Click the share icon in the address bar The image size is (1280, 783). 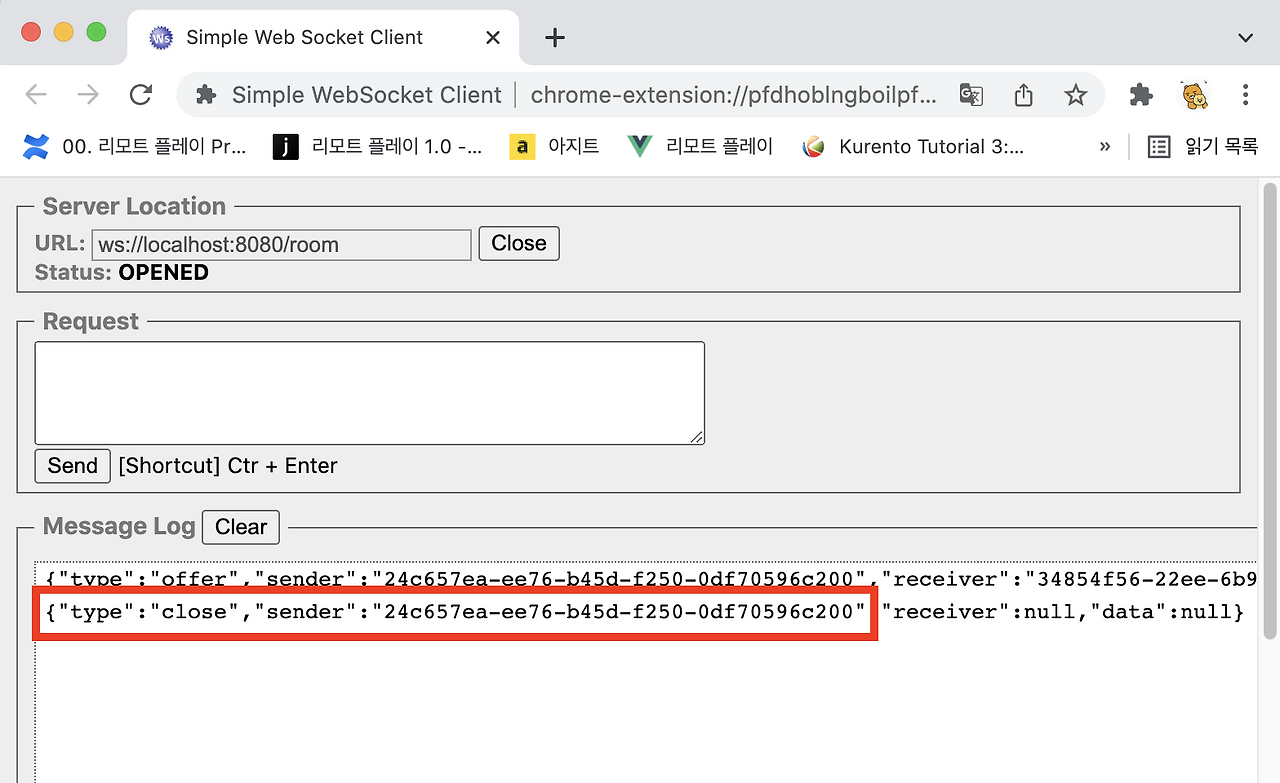coord(1022,94)
